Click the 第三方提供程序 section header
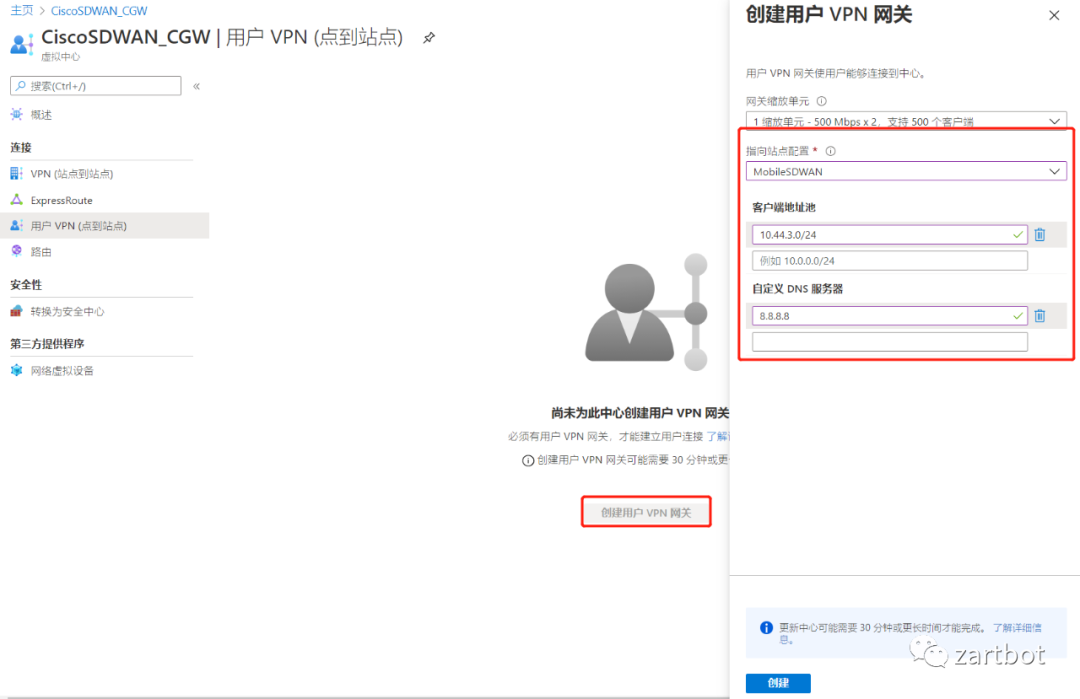The height and width of the screenshot is (699, 1080). (47, 344)
